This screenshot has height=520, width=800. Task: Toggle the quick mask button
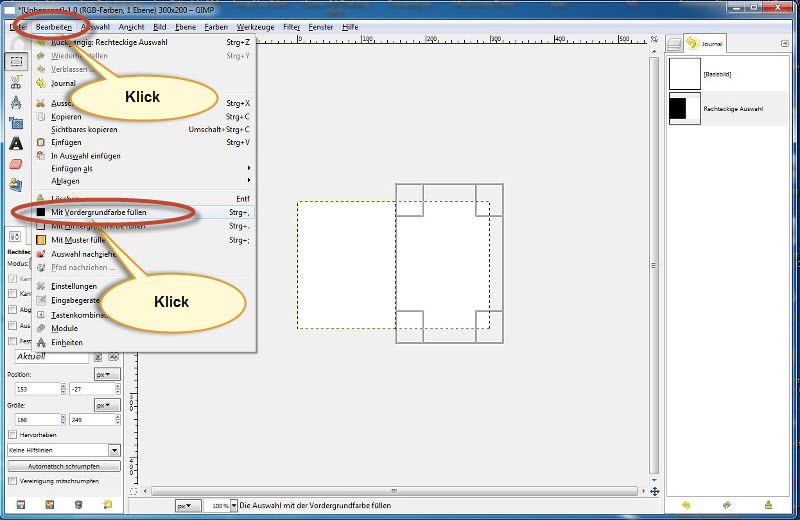point(134,491)
